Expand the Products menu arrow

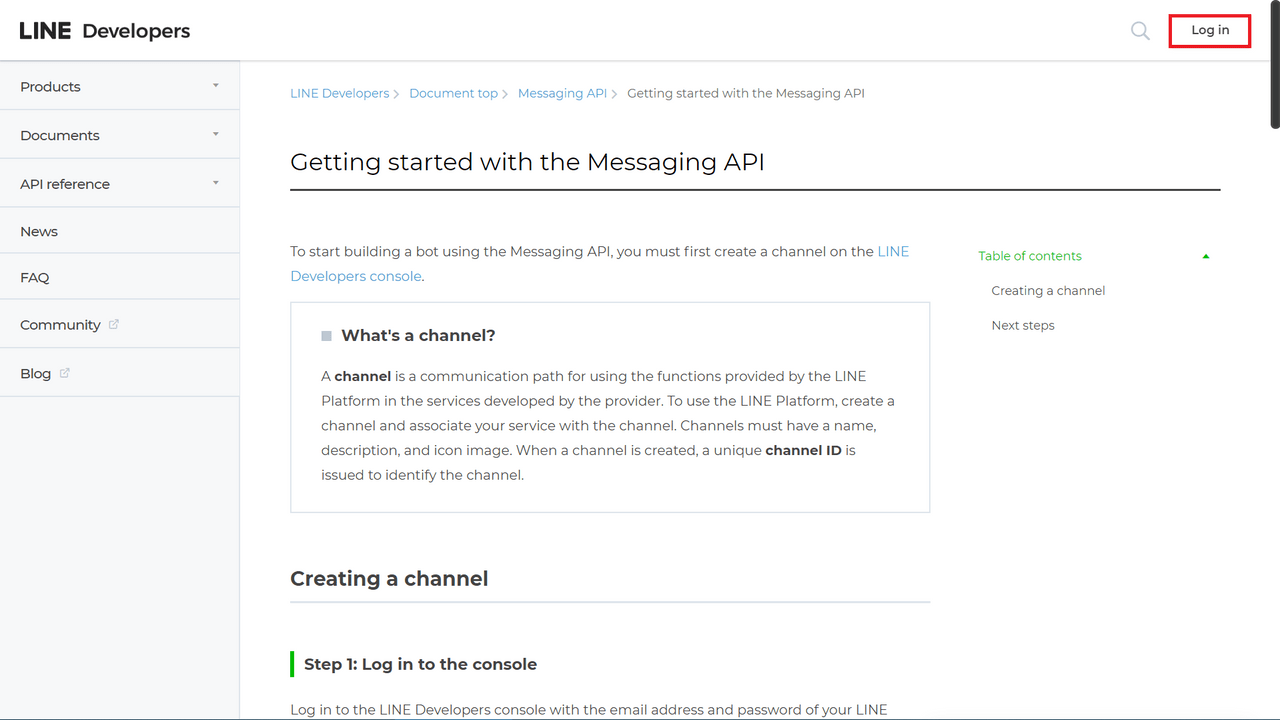click(x=215, y=86)
